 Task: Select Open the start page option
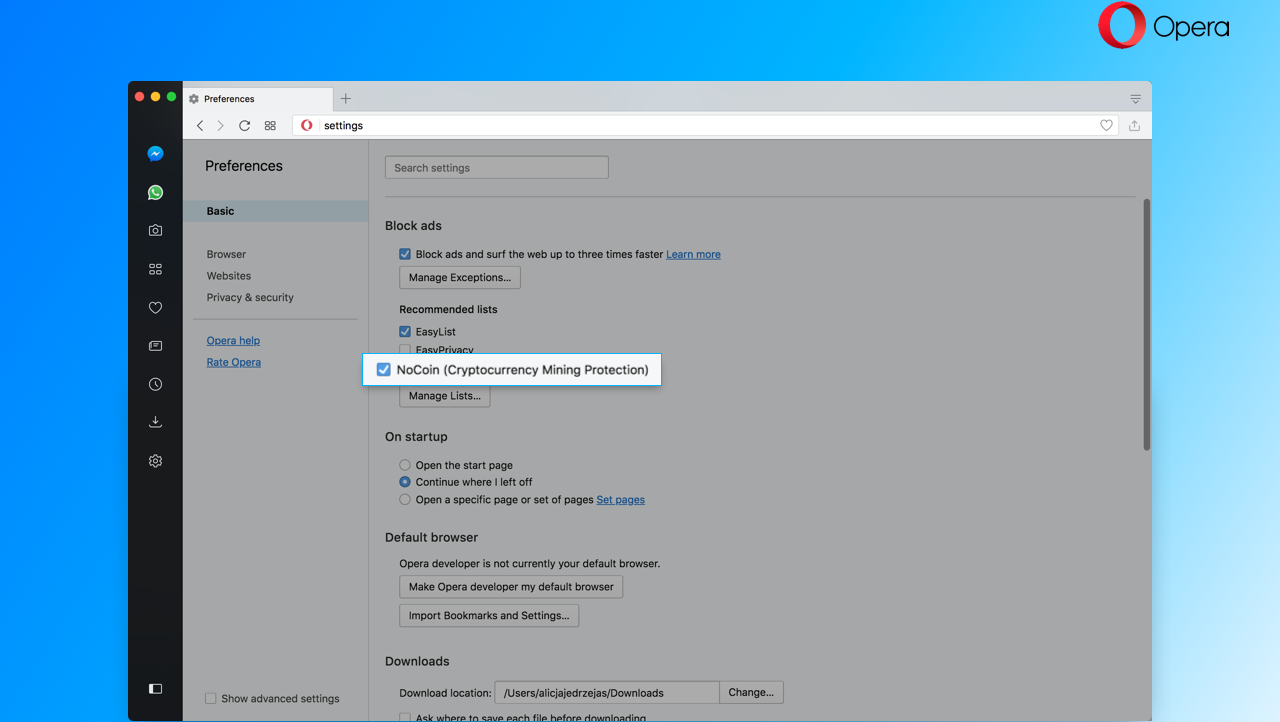(x=405, y=465)
